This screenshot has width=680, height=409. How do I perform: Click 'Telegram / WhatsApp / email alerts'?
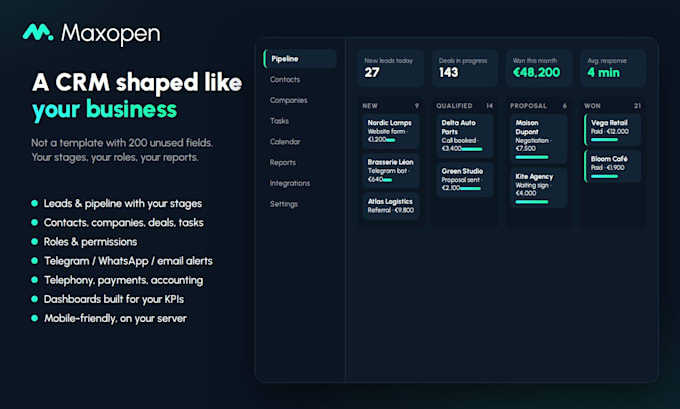128,261
